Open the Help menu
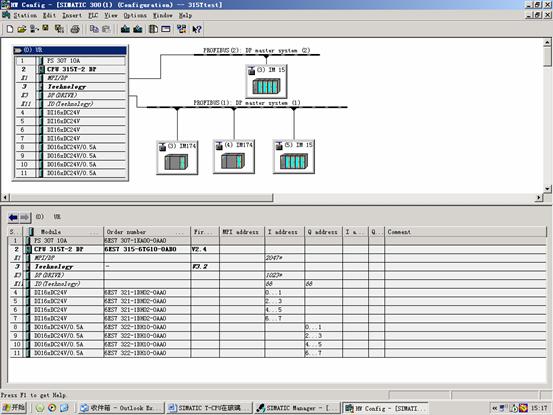This screenshot has width=553, height=415. [x=185, y=16]
